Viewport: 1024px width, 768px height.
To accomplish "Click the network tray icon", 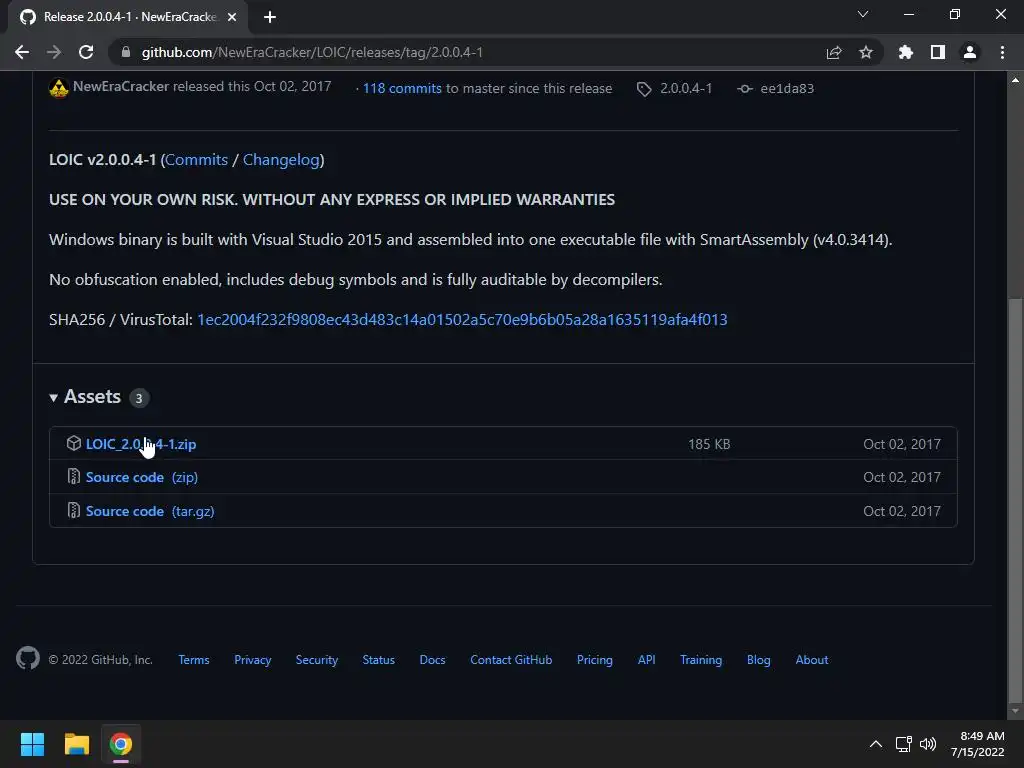I will point(904,744).
